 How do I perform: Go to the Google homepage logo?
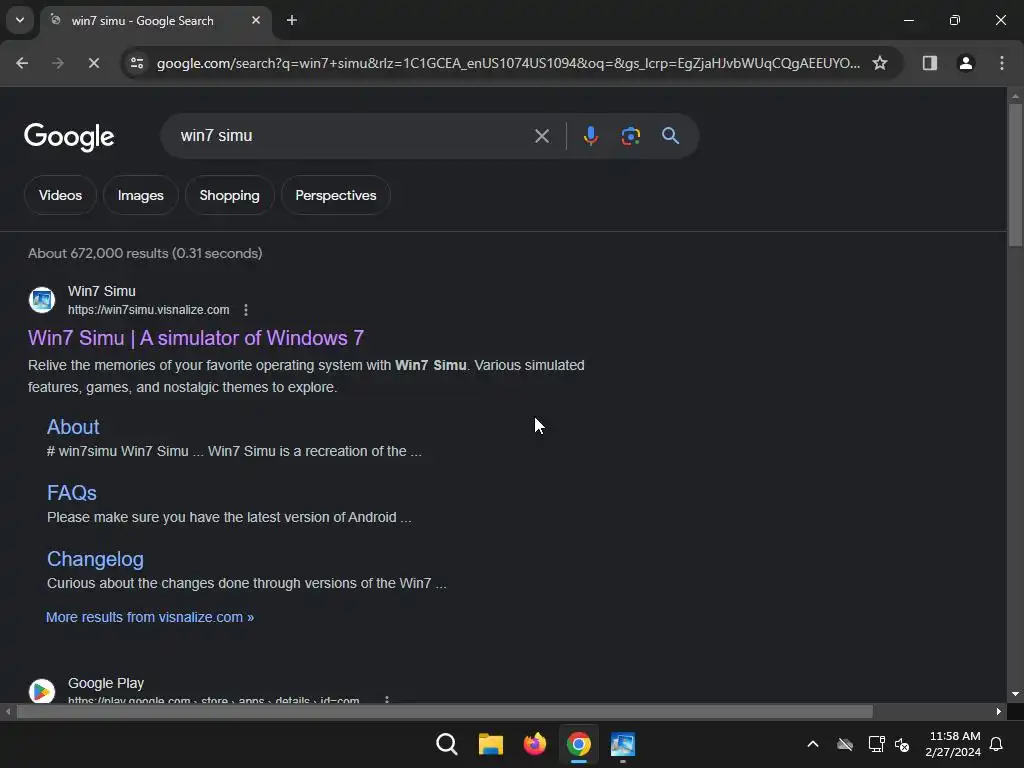coord(69,136)
